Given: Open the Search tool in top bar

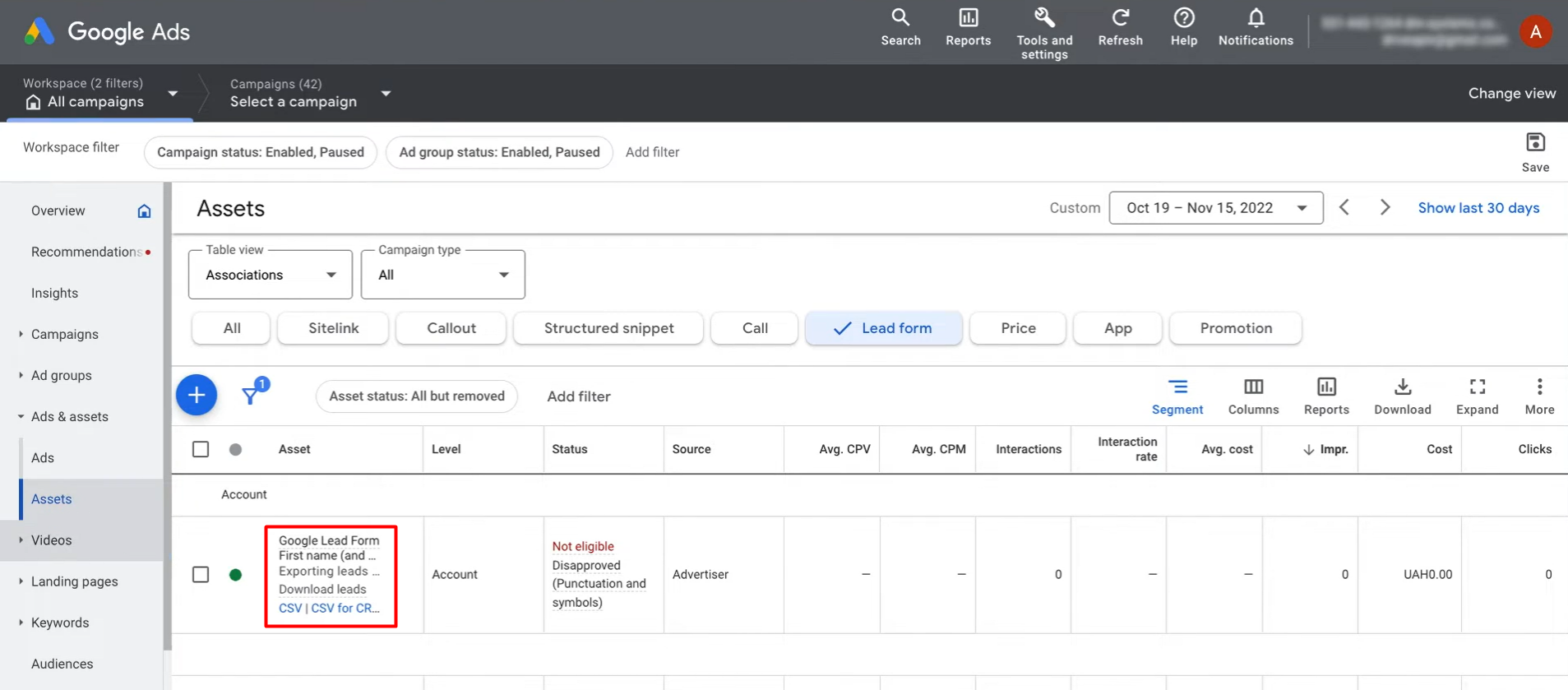Looking at the screenshot, I should click(x=900, y=27).
